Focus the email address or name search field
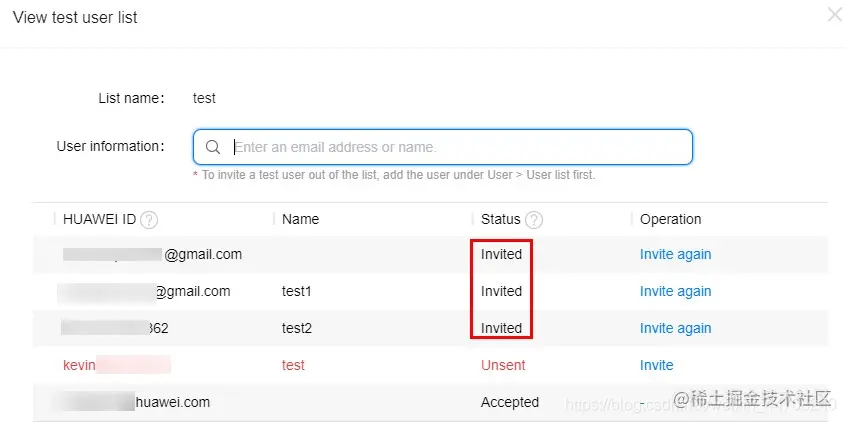Image resolution: width=846 pixels, height=423 pixels. point(442,147)
